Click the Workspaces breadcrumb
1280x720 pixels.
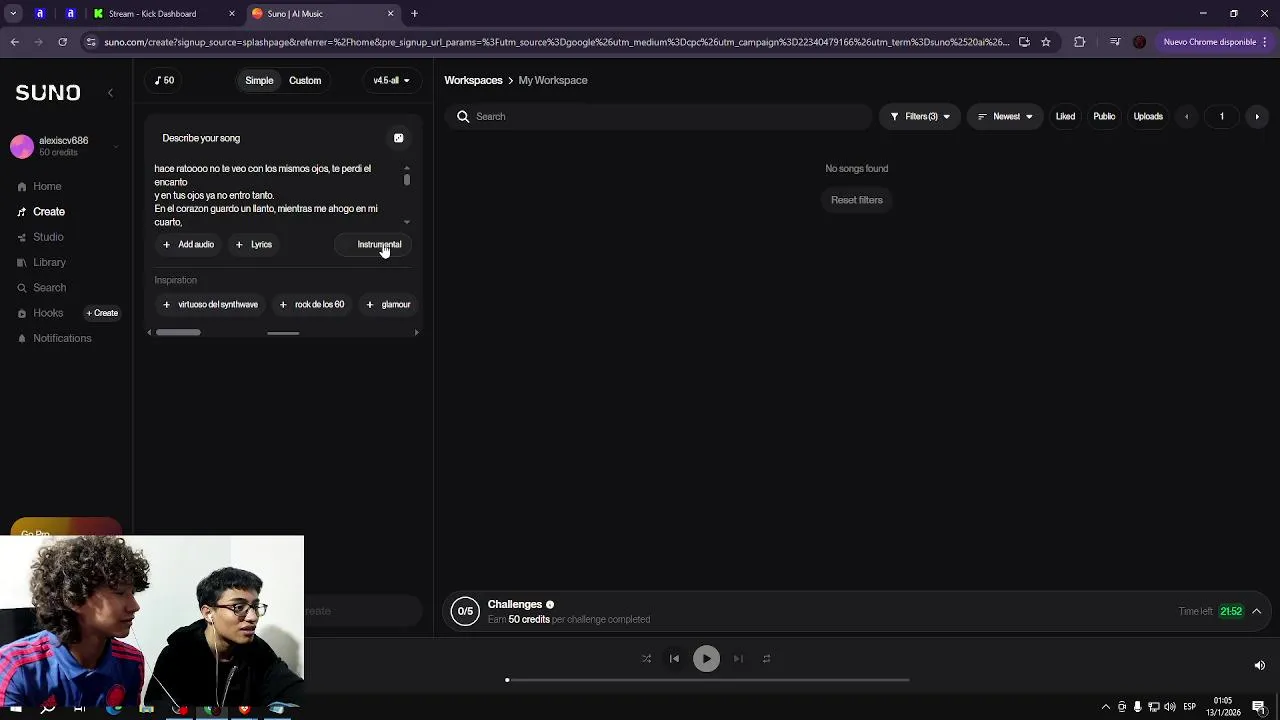click(x=473, y=80)
